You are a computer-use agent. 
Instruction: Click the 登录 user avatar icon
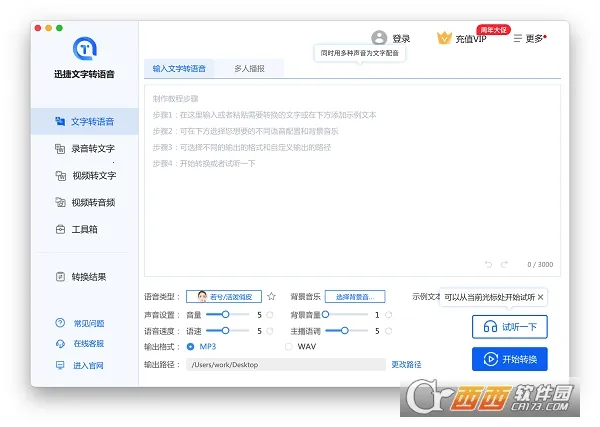click(378, 38)
